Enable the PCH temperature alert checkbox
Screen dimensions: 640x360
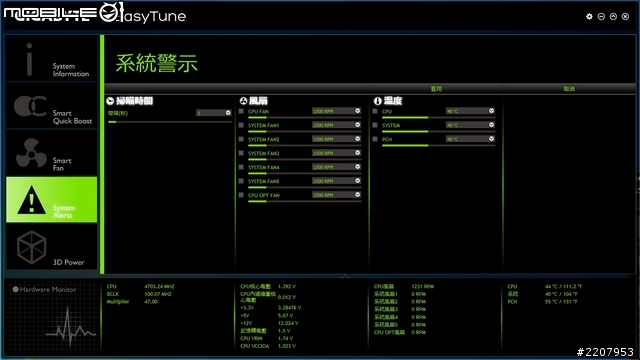click(x=375, y=139)
